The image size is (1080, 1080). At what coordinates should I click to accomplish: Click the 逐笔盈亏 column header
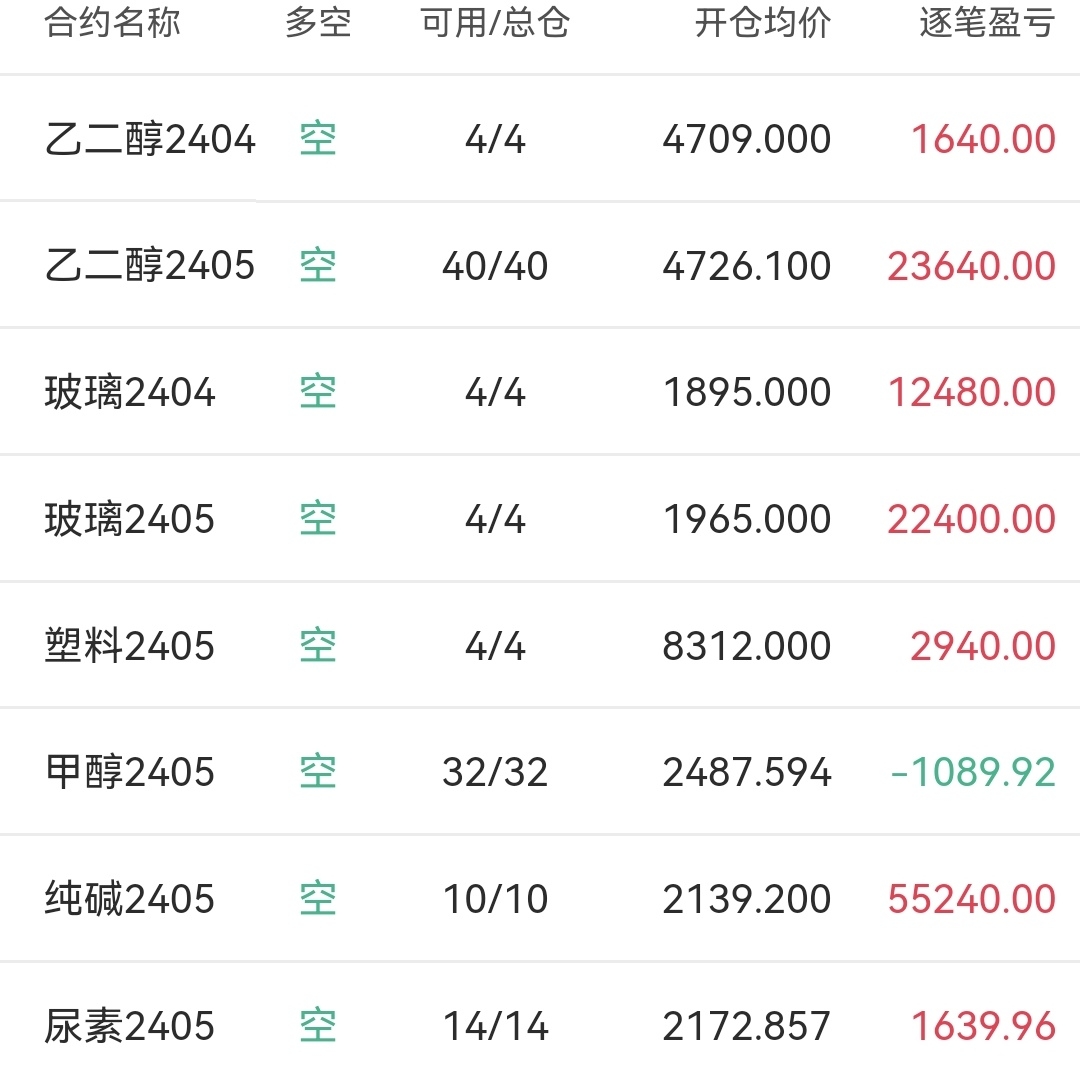pyautogui.click(x=987, y=23)
